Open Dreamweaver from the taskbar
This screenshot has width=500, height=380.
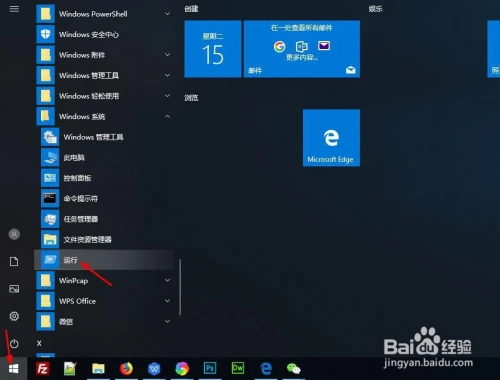[x=238, y=368]
